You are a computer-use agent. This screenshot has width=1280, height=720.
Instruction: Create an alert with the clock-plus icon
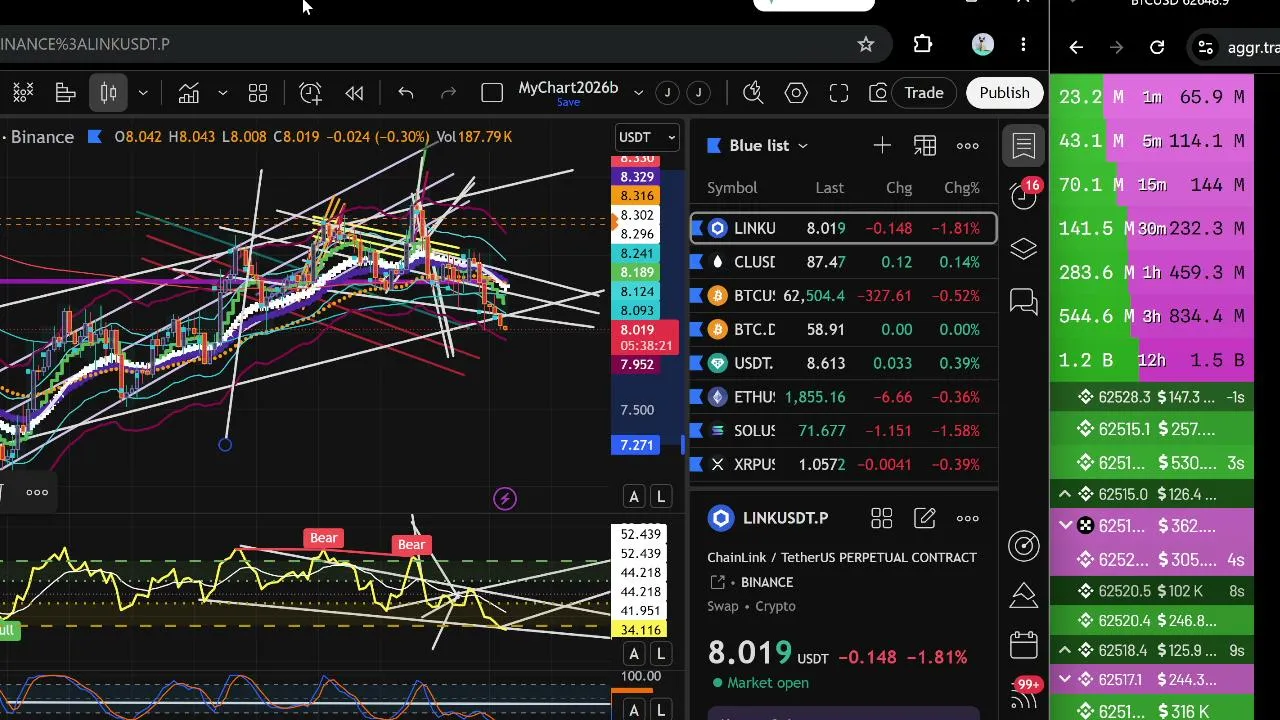point(310,93)
